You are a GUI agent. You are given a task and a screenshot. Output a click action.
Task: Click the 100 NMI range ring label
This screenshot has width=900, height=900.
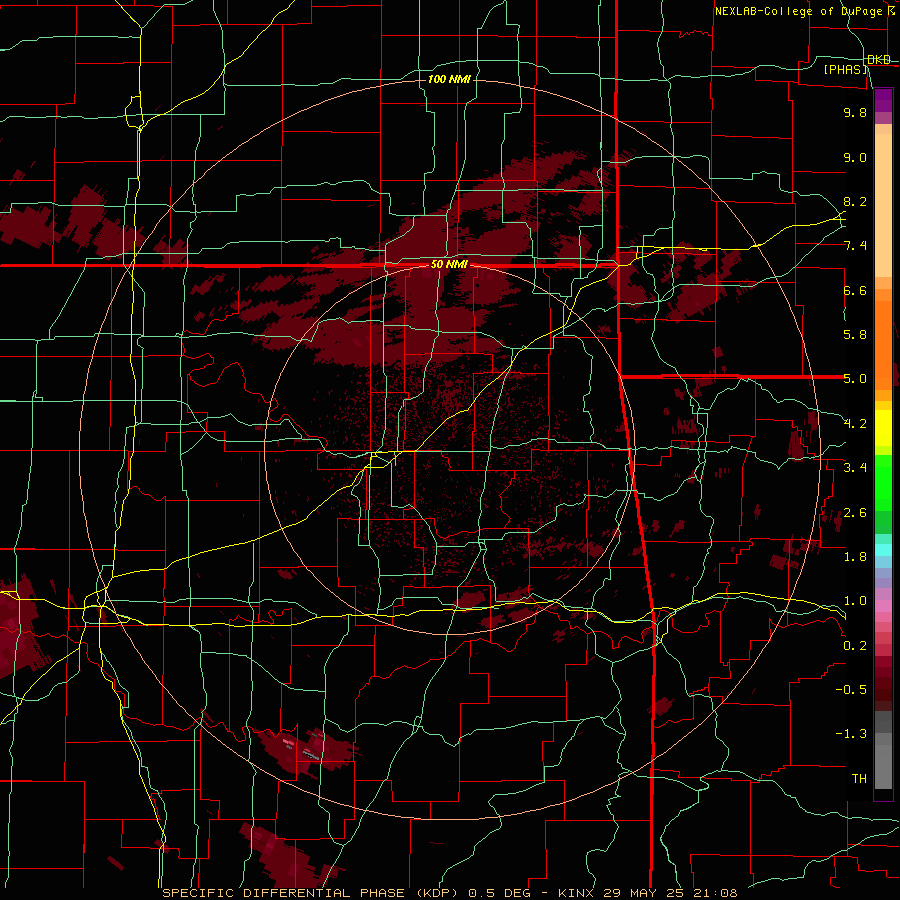[449, 79]
